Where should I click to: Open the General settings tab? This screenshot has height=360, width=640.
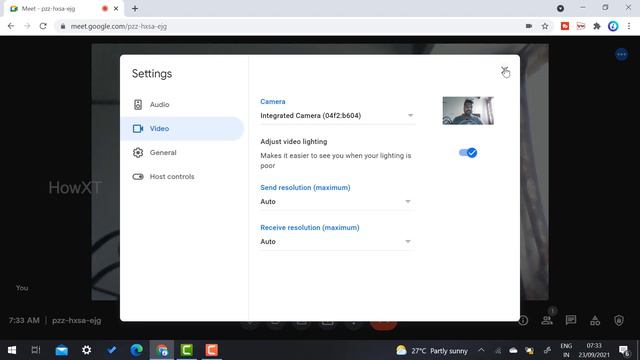pyautogui.click(x=182, y=153)
